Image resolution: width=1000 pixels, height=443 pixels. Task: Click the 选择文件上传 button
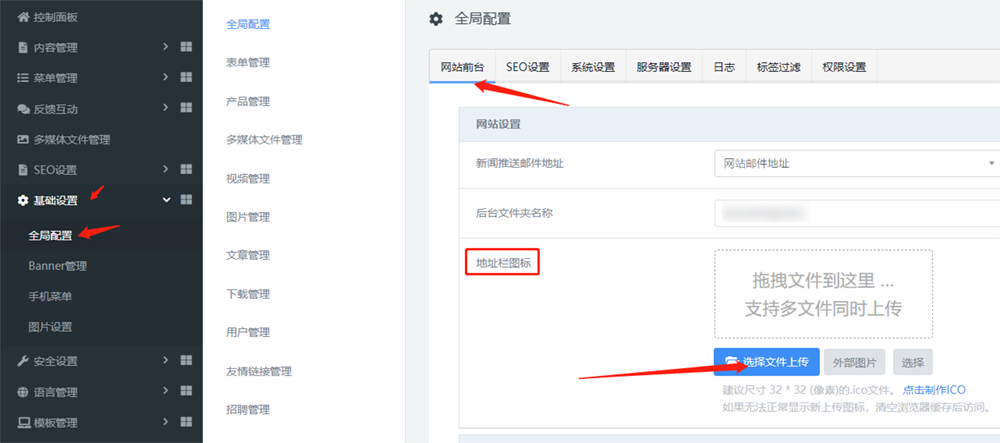click(767, 362)
